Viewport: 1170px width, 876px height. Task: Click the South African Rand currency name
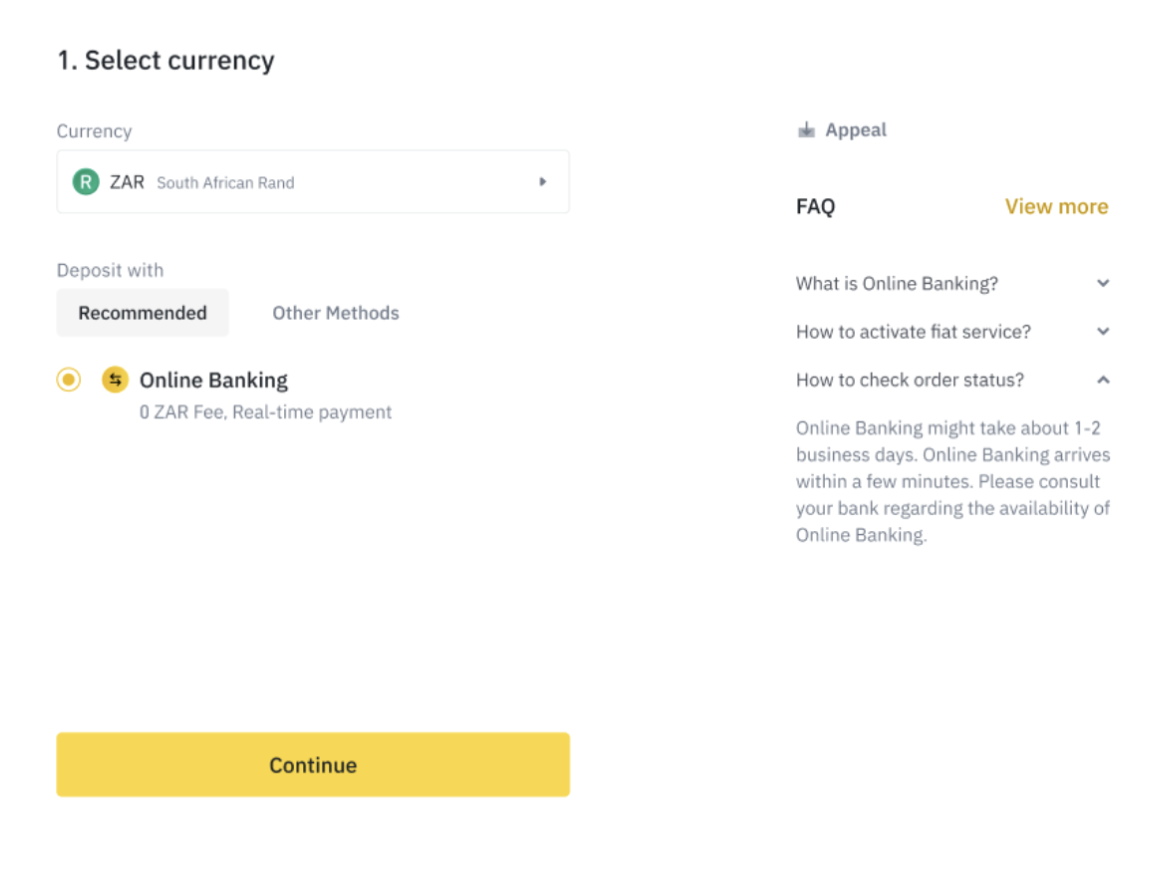pos(226,183)
